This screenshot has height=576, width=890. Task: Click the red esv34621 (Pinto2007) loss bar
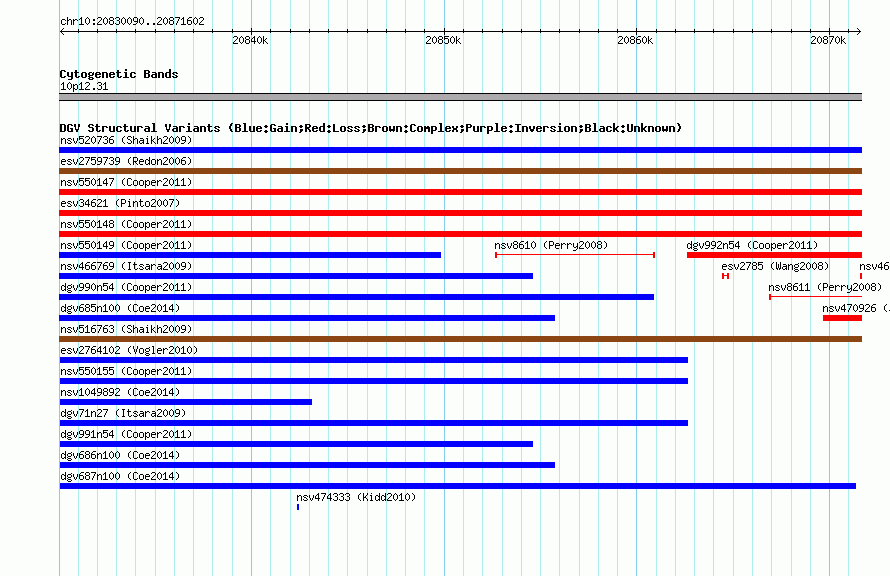tap(460, 213)
